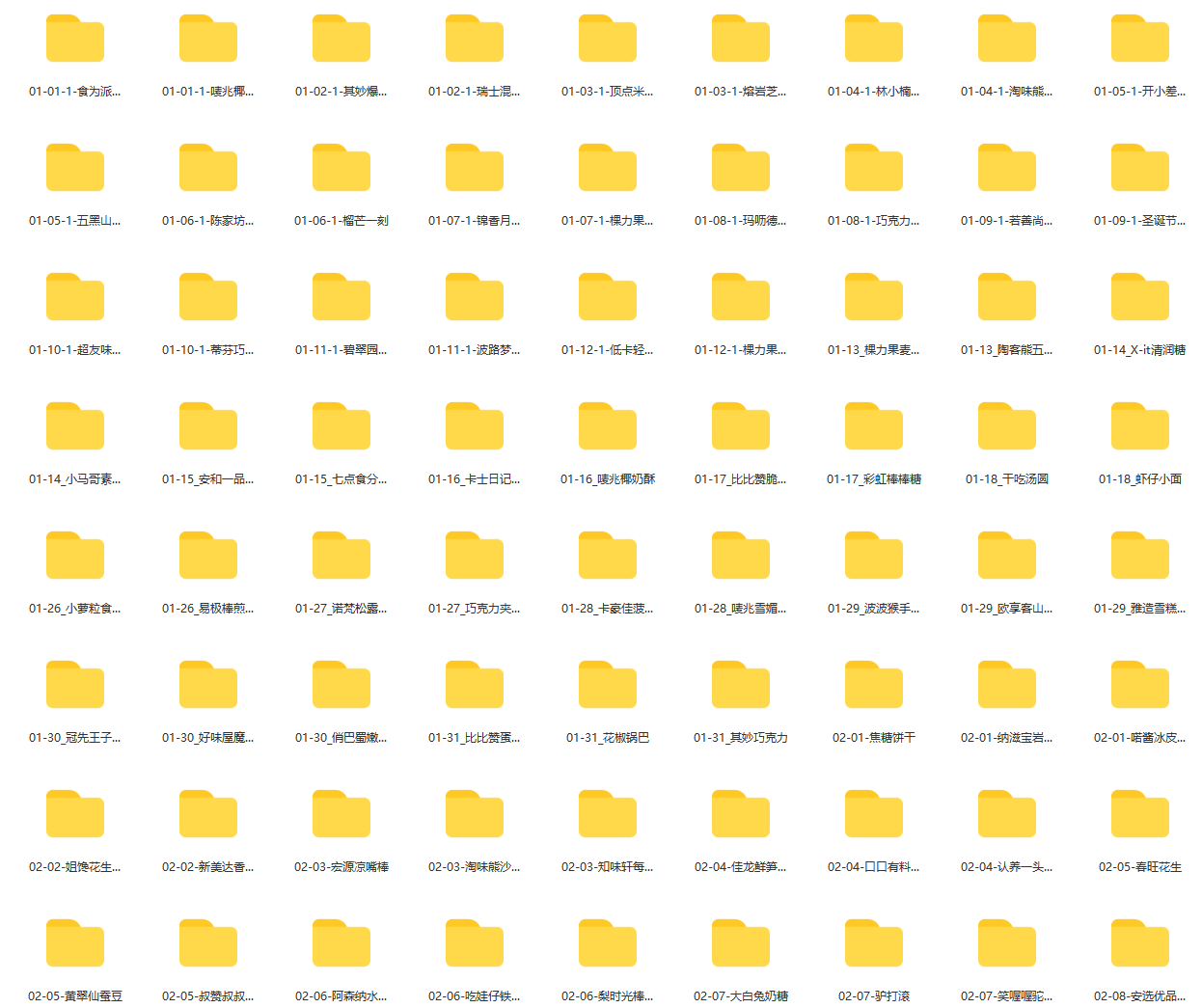The width and height of the screenshot is (1202, 1008).
Task: Select the 01-27_诺梵松露 folder icon
Action: [341, 556]
